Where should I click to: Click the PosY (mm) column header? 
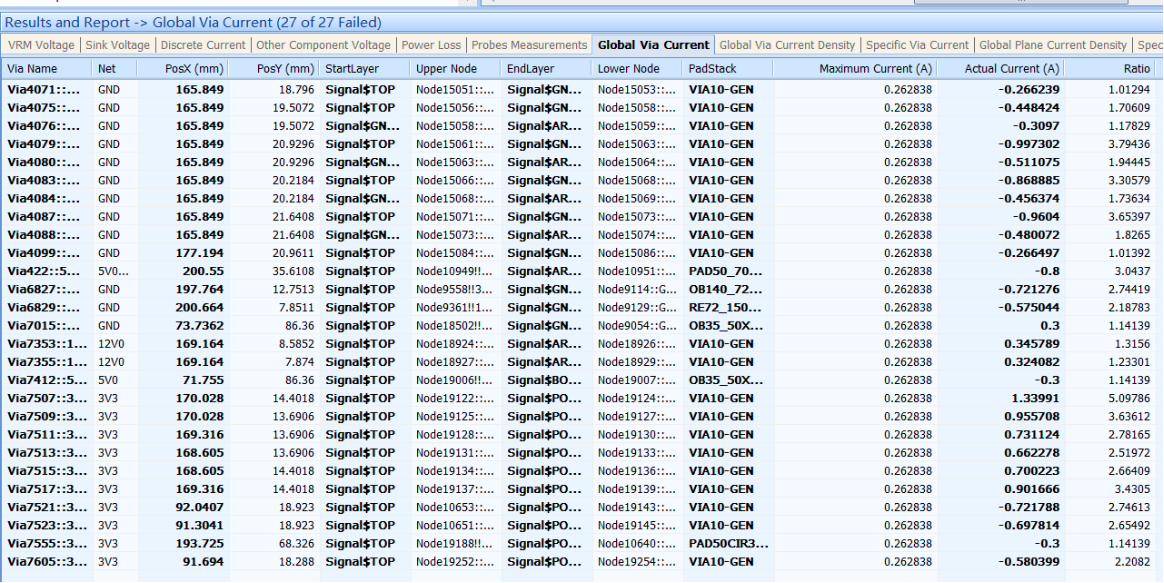274,68
